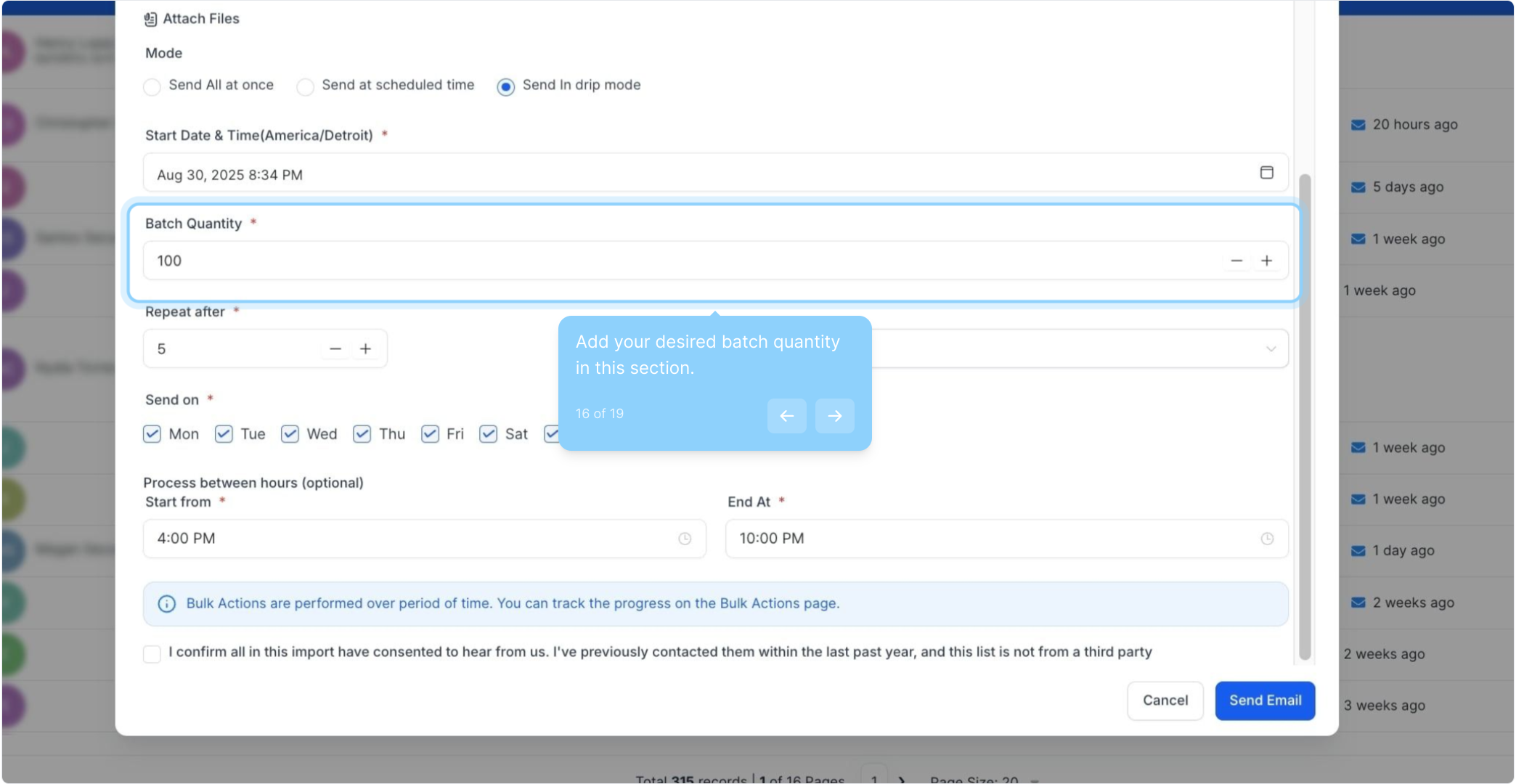This screenshot has width=1516, height=784.
Task: Decrement Repeat after value with minus
Action: click(335, 349)
